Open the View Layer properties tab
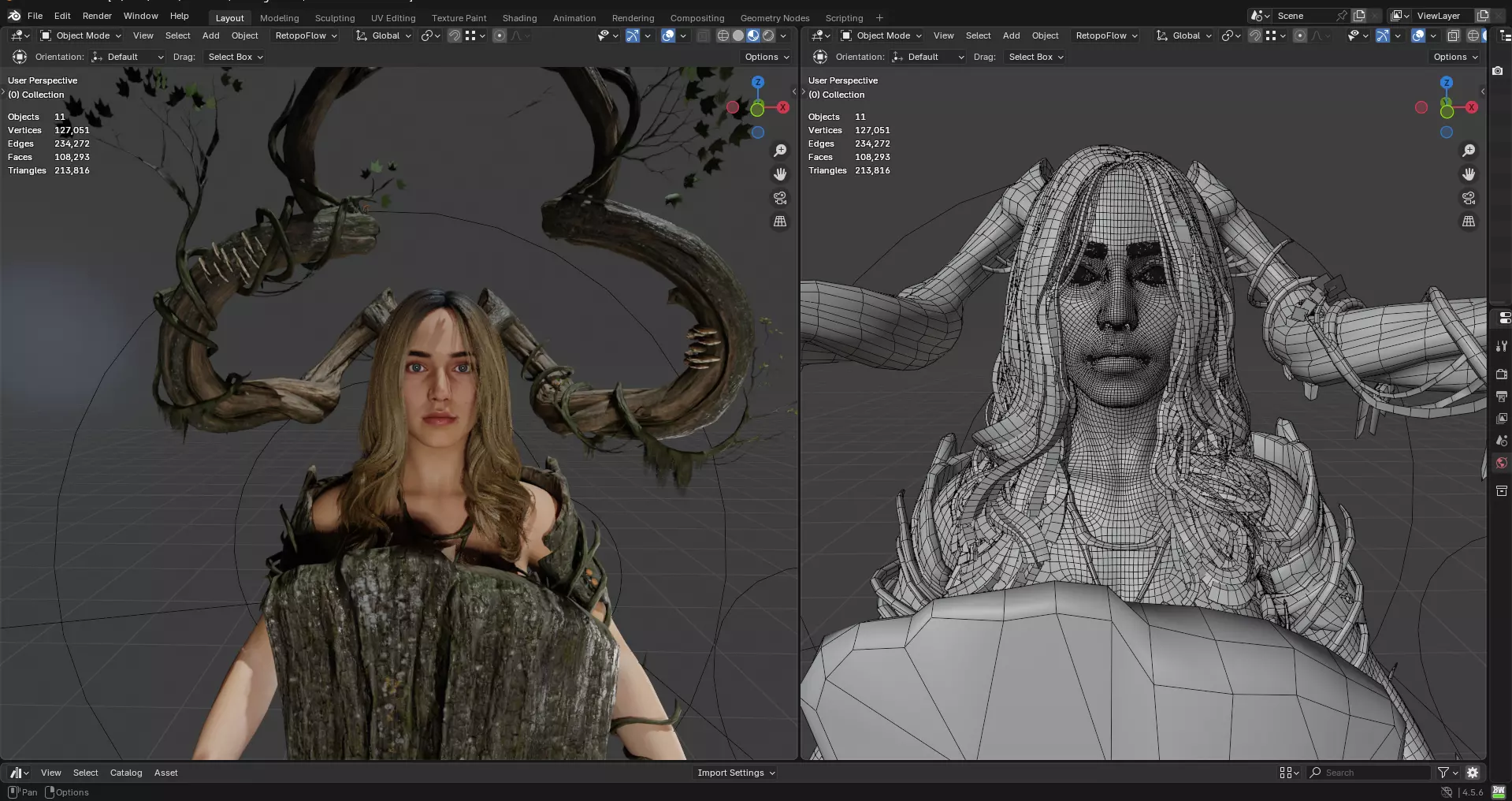This screenshot has height=801, width=1512. [1502, 419]
